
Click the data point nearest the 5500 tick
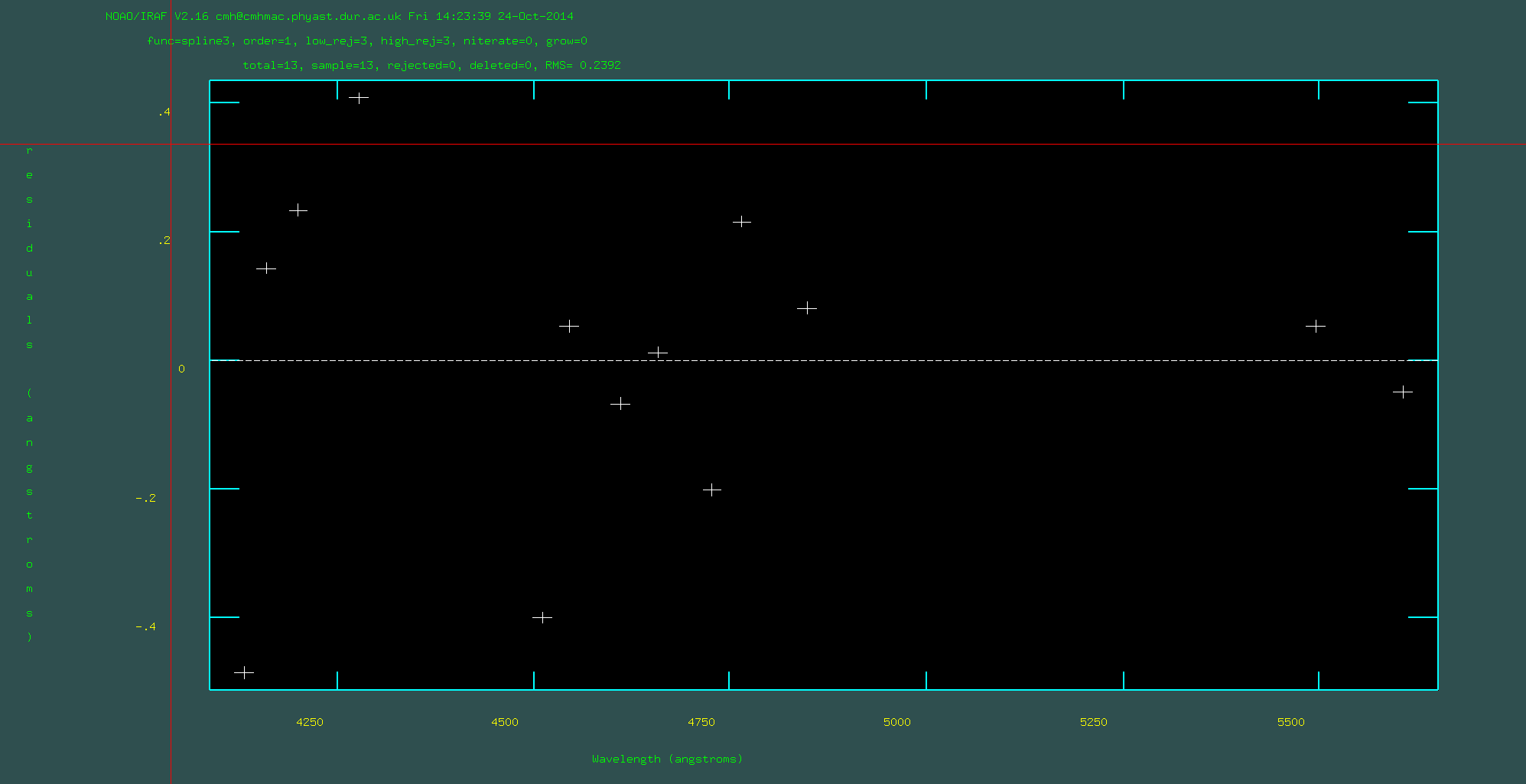coord(1315,326)
